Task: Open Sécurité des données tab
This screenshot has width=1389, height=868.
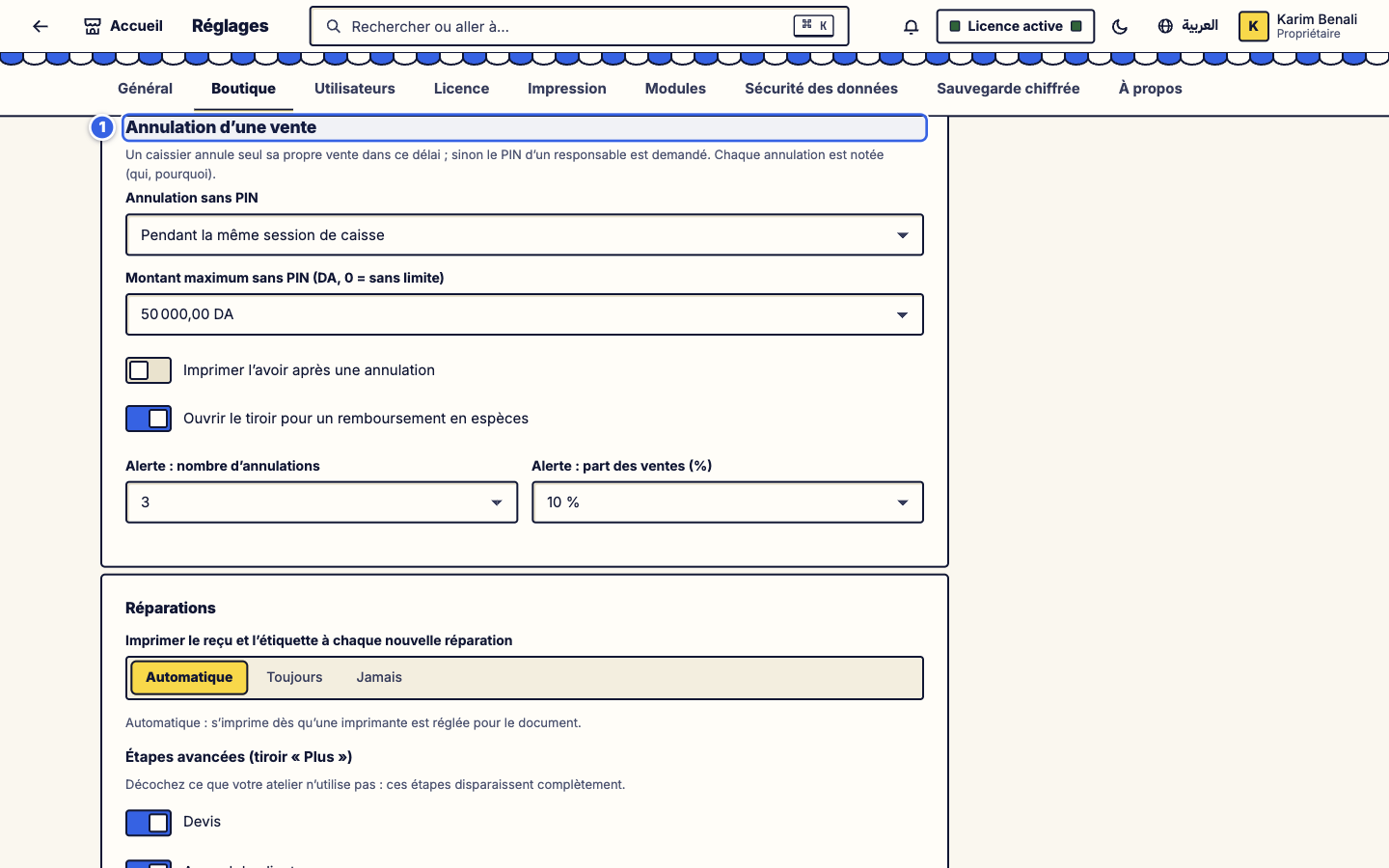Action: [821, 89]
